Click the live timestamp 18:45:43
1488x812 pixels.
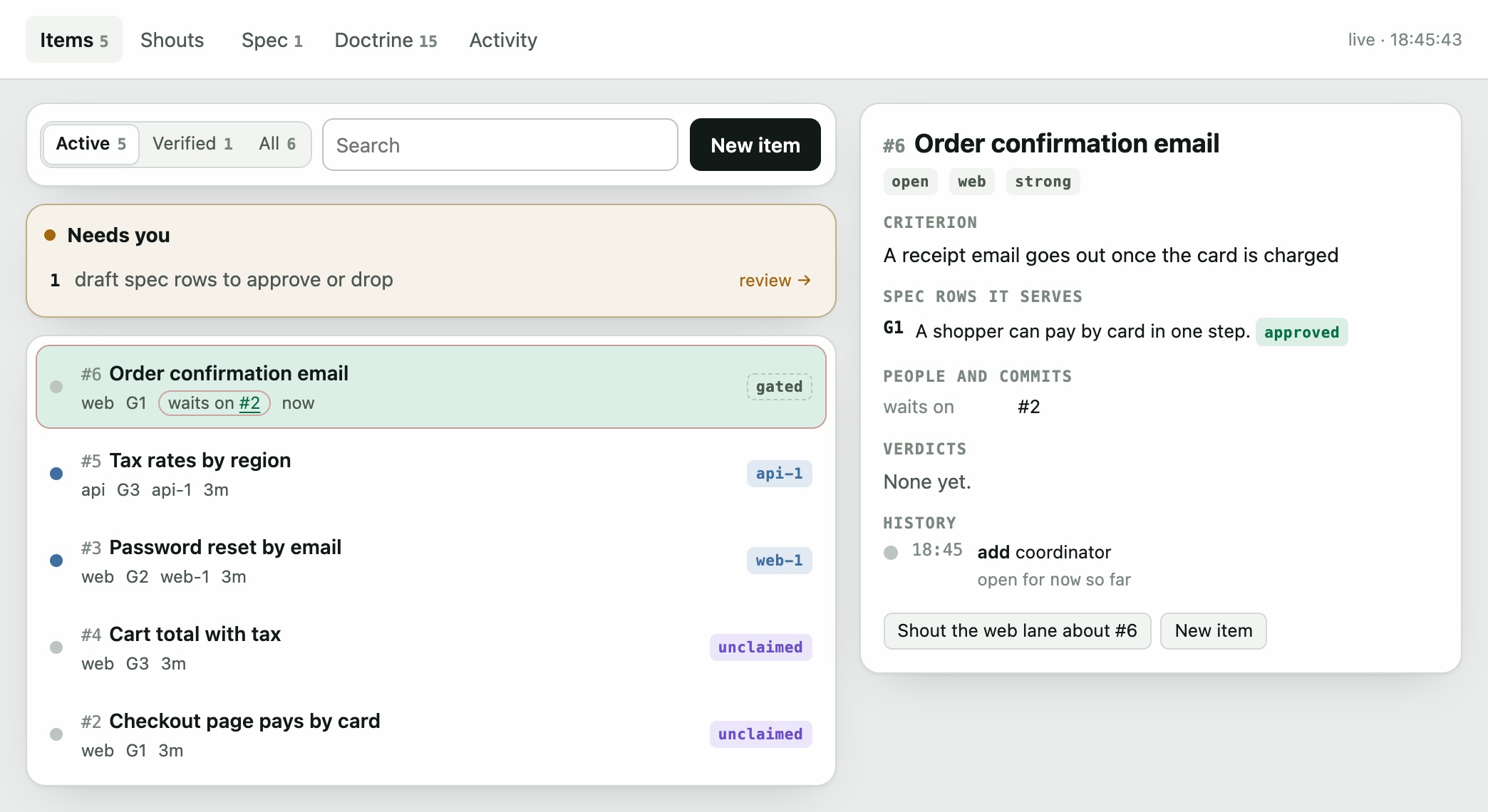pos(1405,40)
